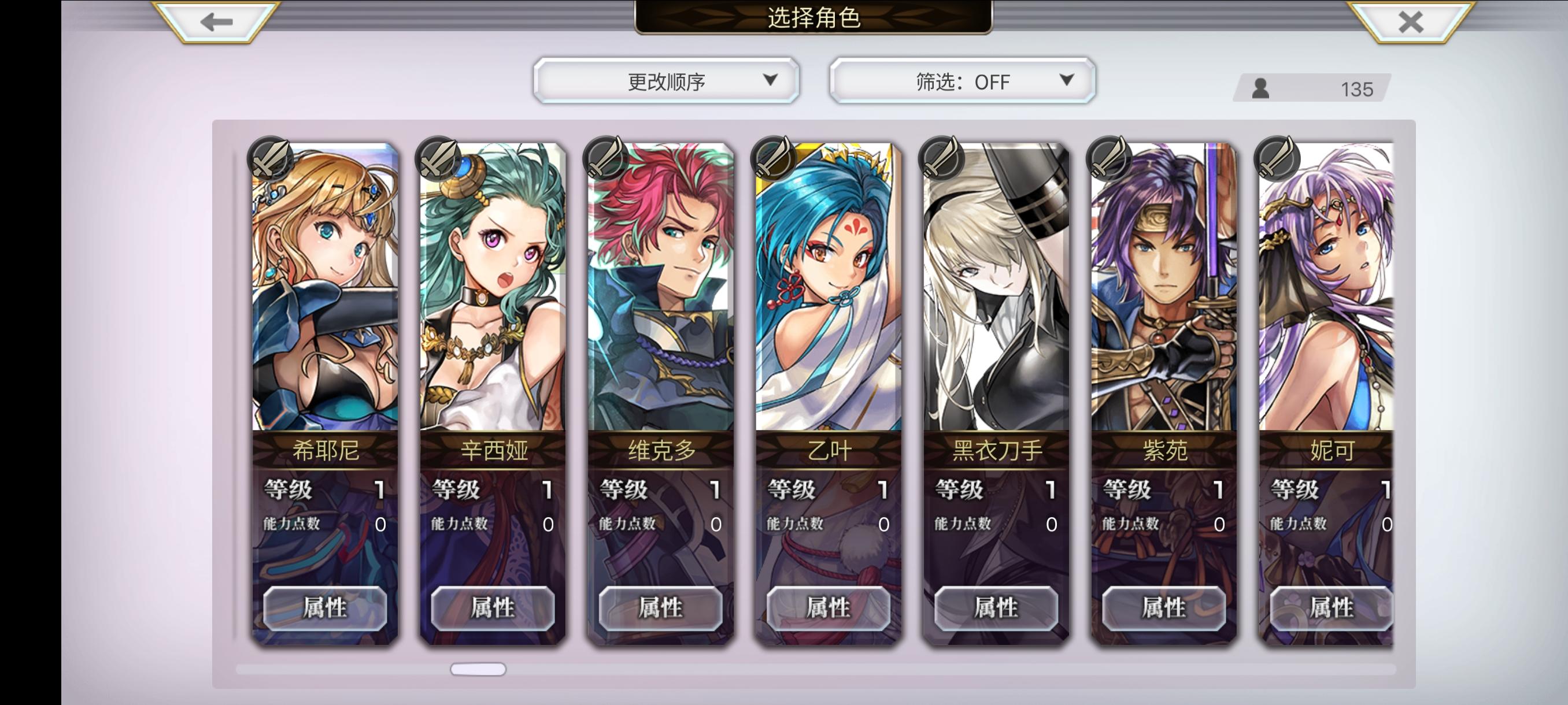Close the 选择角色 screen with X

[x=1411, y=22]
